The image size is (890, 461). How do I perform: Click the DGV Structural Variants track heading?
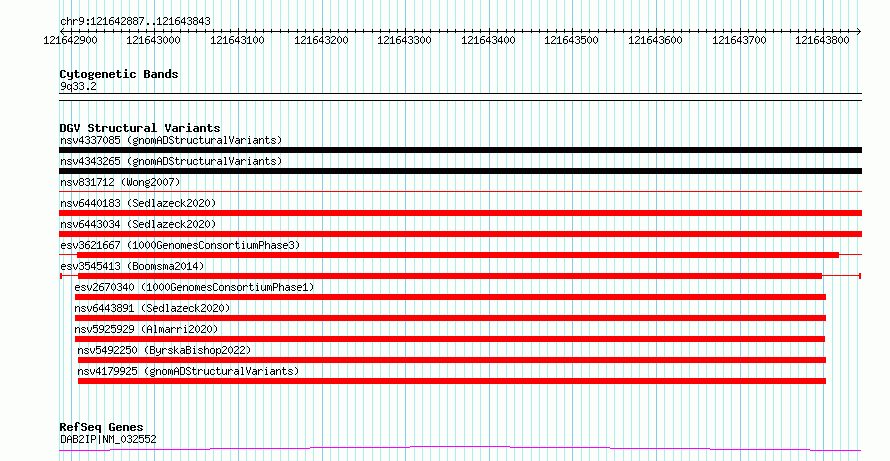[140, 128]
